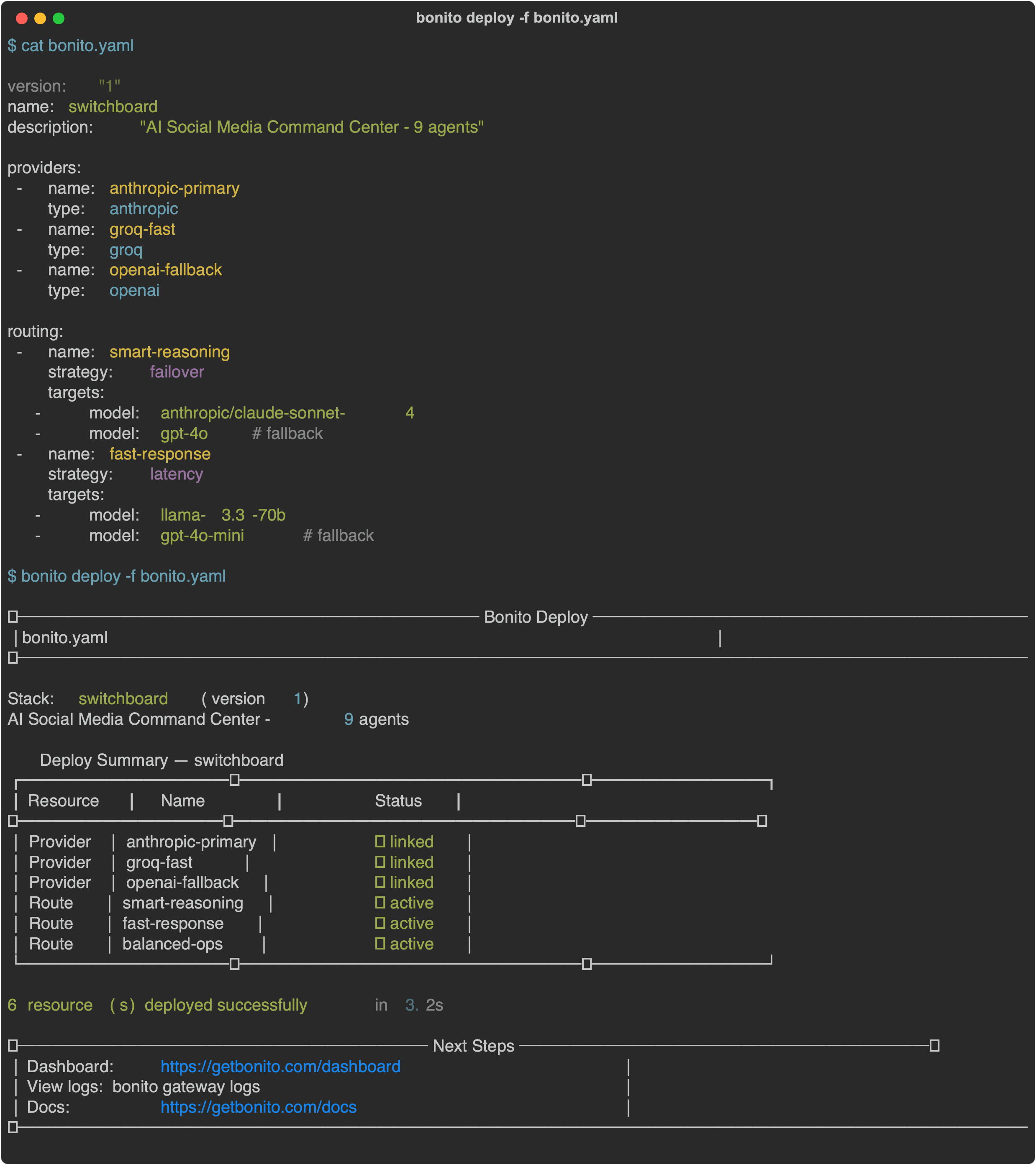The image size is (1036, 1165).
Task: Click the 'gpt-4o' model value with fallback comment
Action: [184, 434]
